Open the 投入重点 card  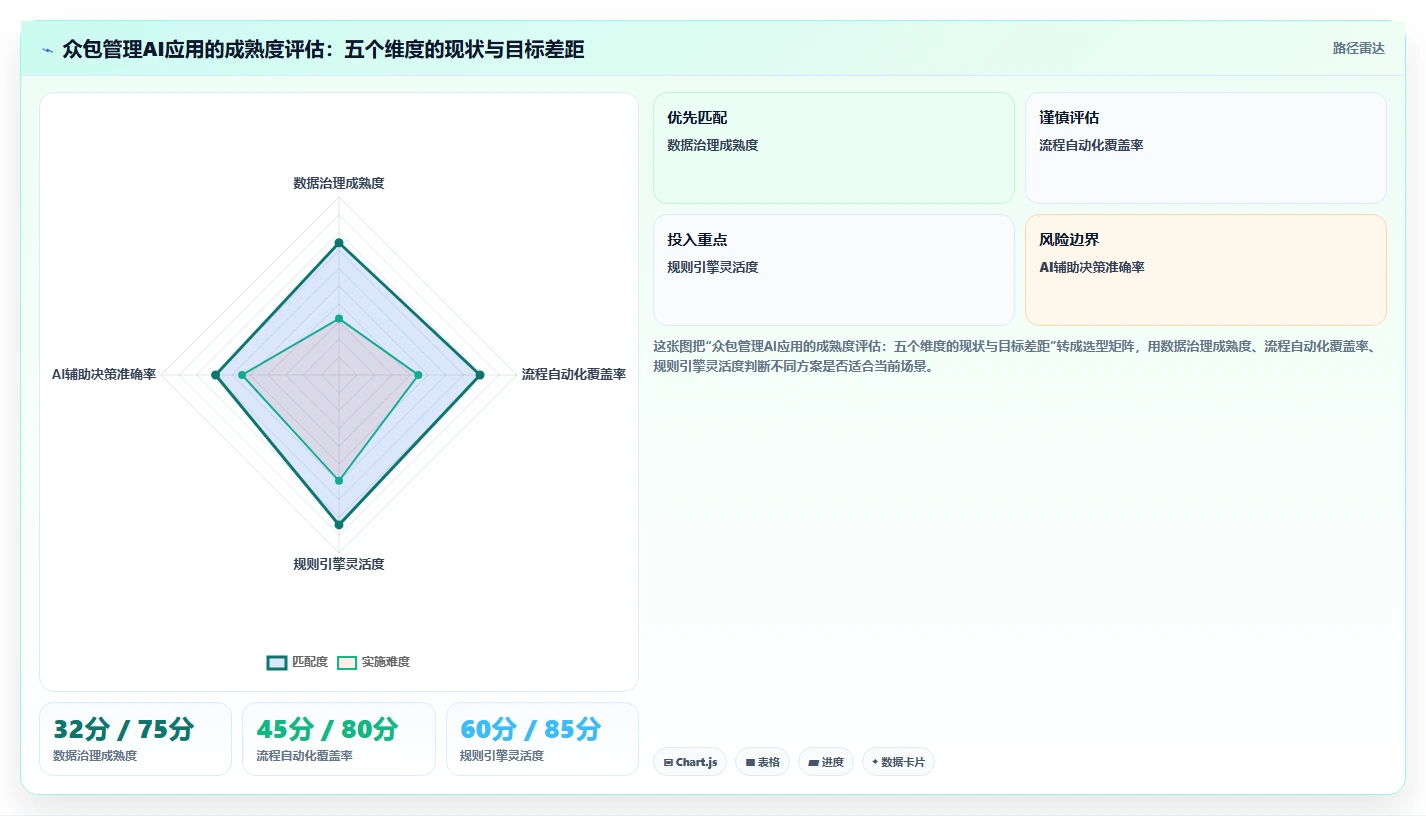click(834, 270)
